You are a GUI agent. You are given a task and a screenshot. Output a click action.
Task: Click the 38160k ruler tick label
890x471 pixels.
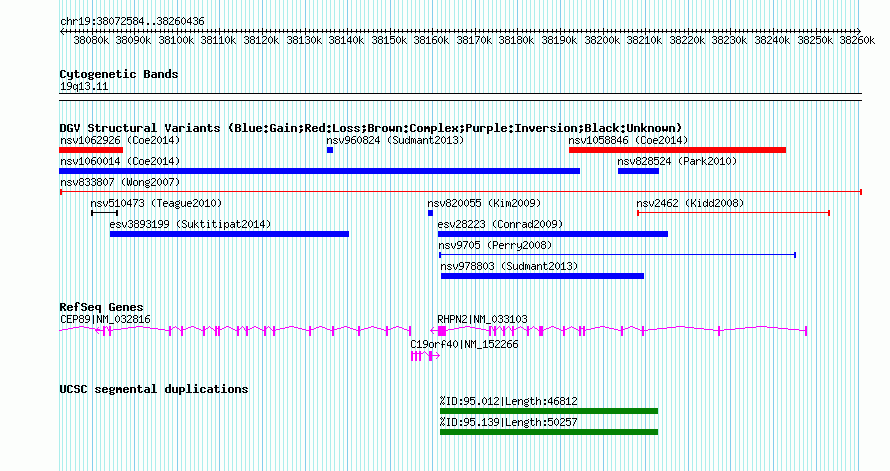(x=431, y=40)
